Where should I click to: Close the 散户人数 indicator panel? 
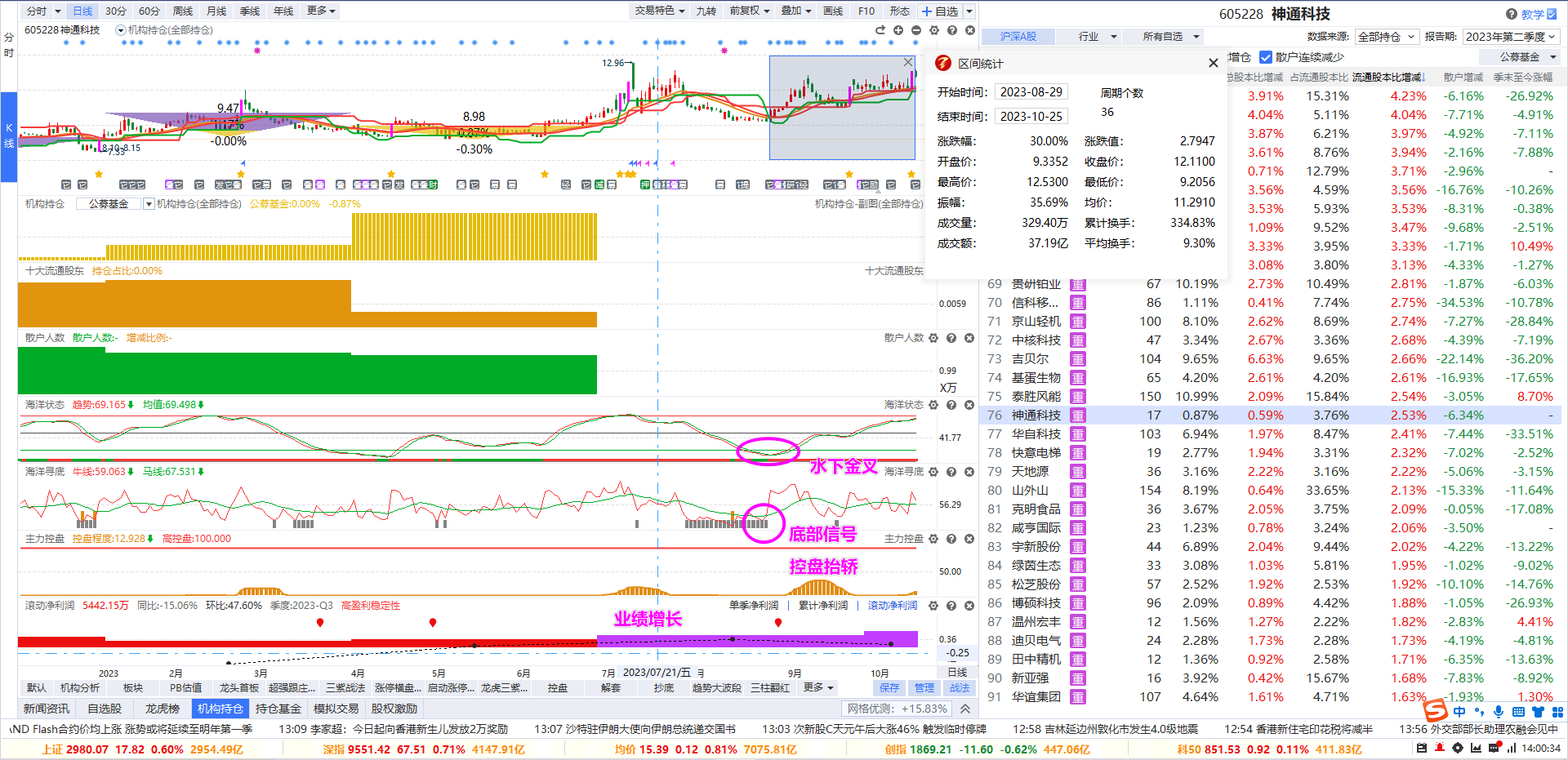pos(969,338)
